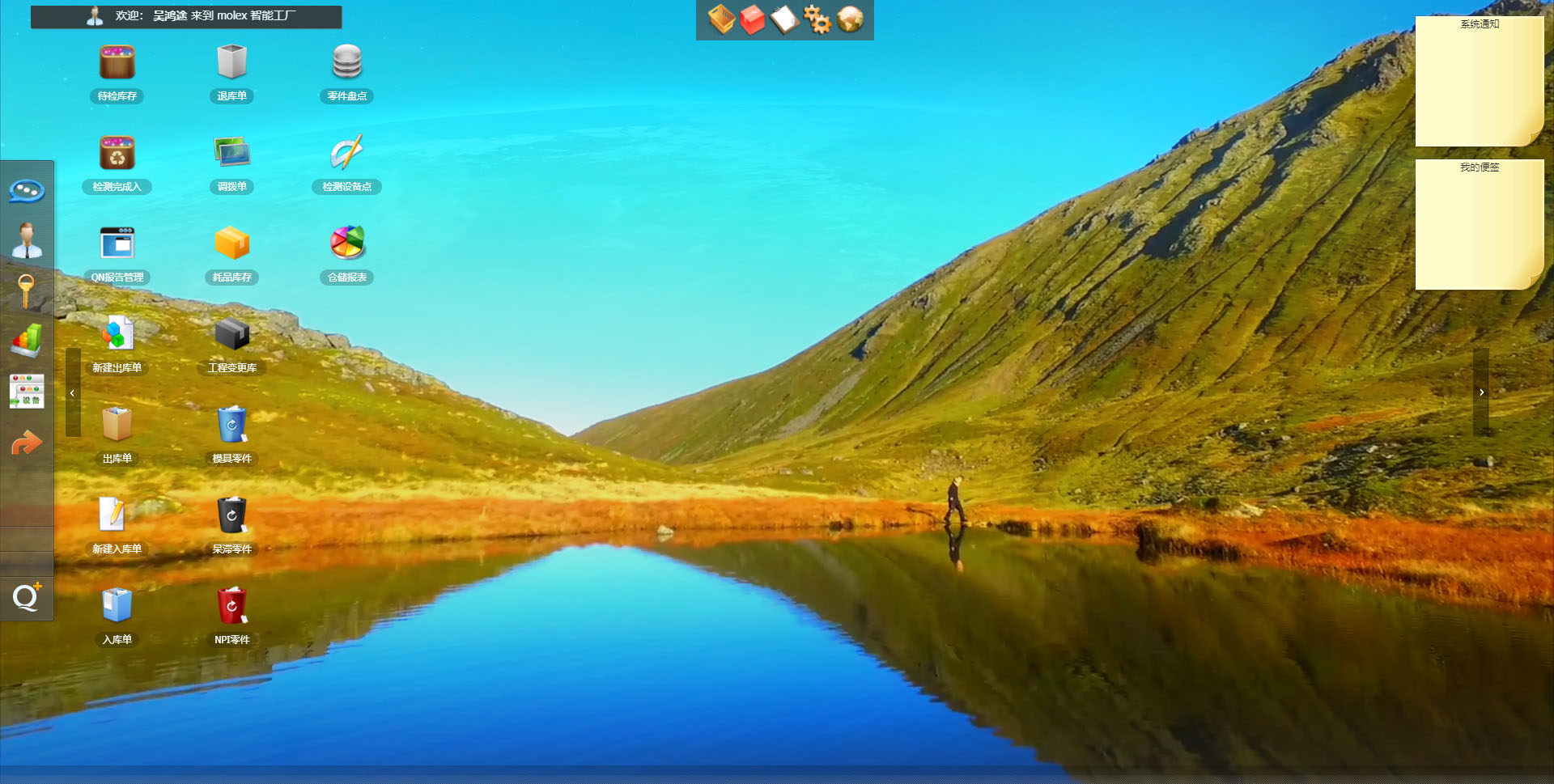
Task: Click the welcome user banner at top
Action: [186, 16]
